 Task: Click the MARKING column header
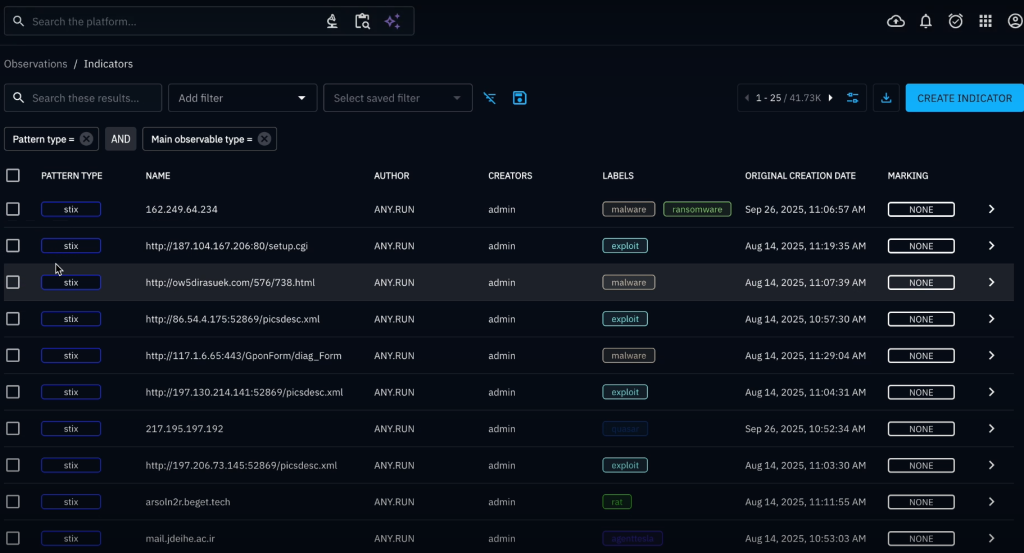pos(908,176)
